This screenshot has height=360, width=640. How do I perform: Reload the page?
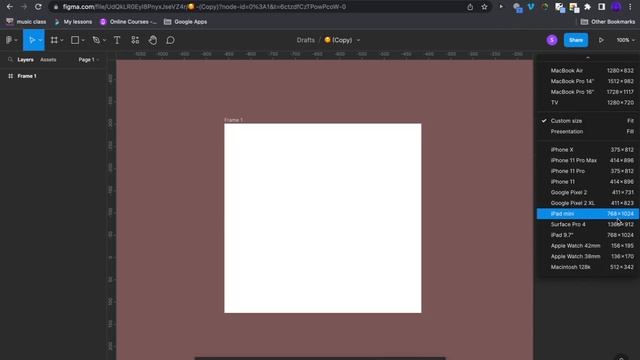pos(38,7)
